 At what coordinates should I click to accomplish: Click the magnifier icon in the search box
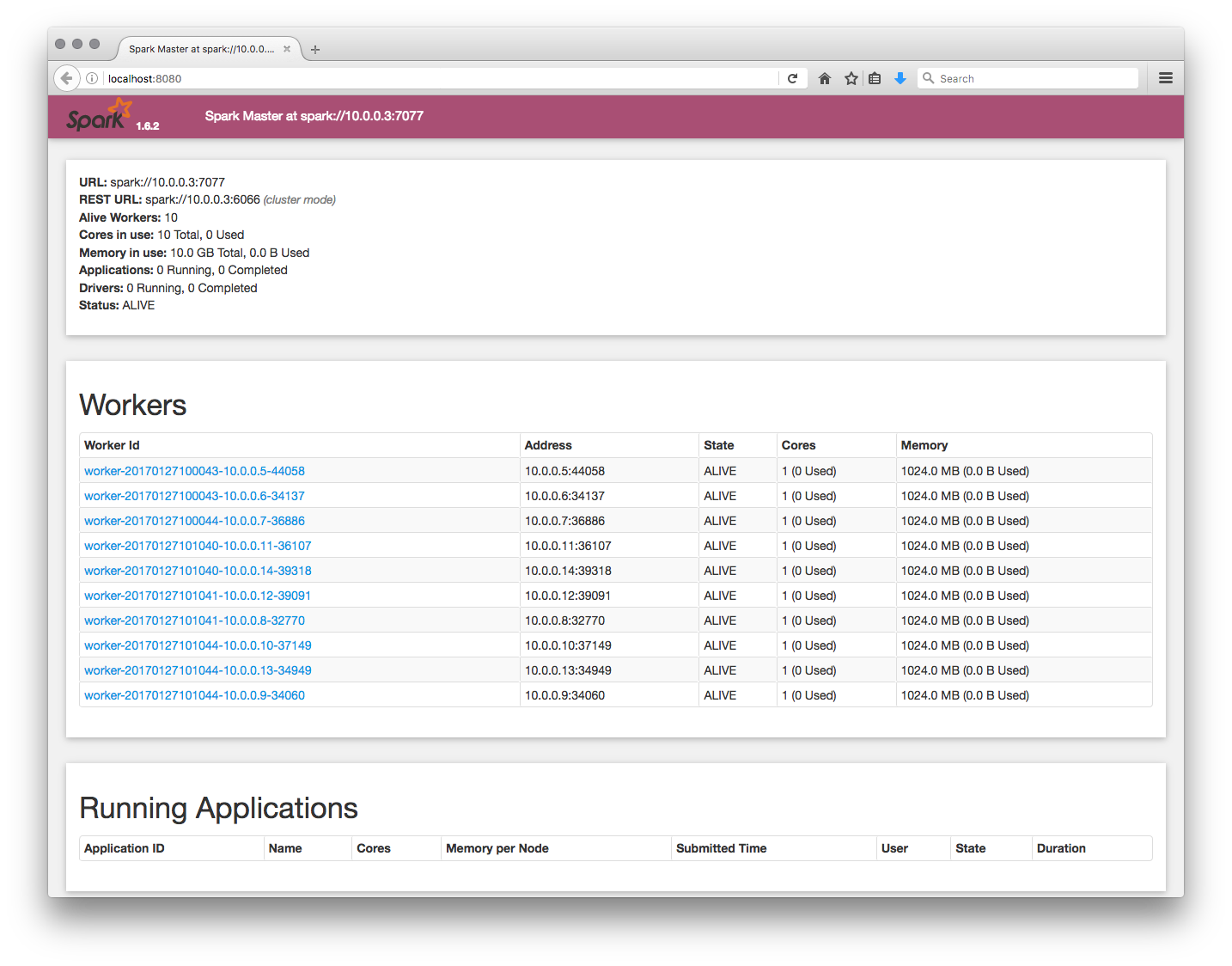pos(928,78)
